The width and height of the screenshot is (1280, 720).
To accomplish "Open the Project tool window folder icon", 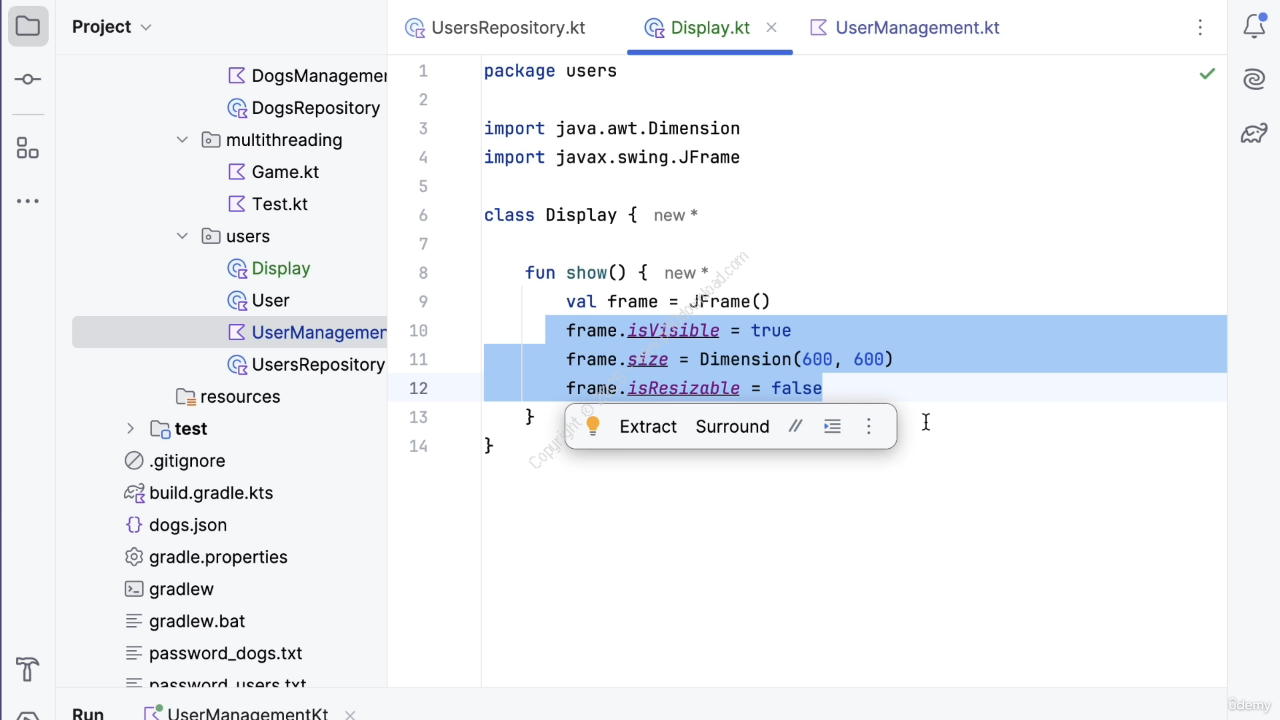I will coord(28,27).
